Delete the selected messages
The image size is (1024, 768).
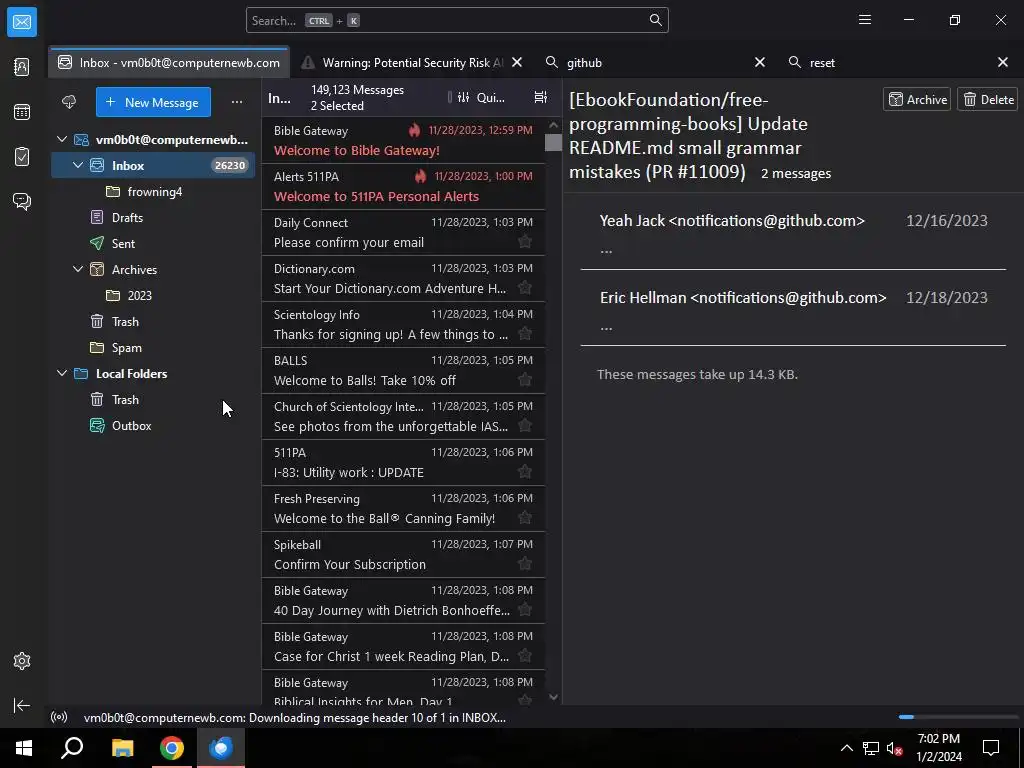(987, 99)
